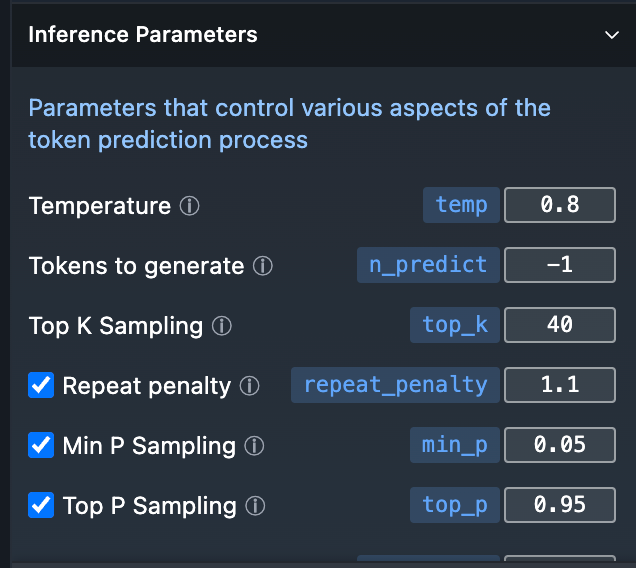Click the Top P value input field
The height and width of the screenshot is (568, 636).
pos(559,505)
